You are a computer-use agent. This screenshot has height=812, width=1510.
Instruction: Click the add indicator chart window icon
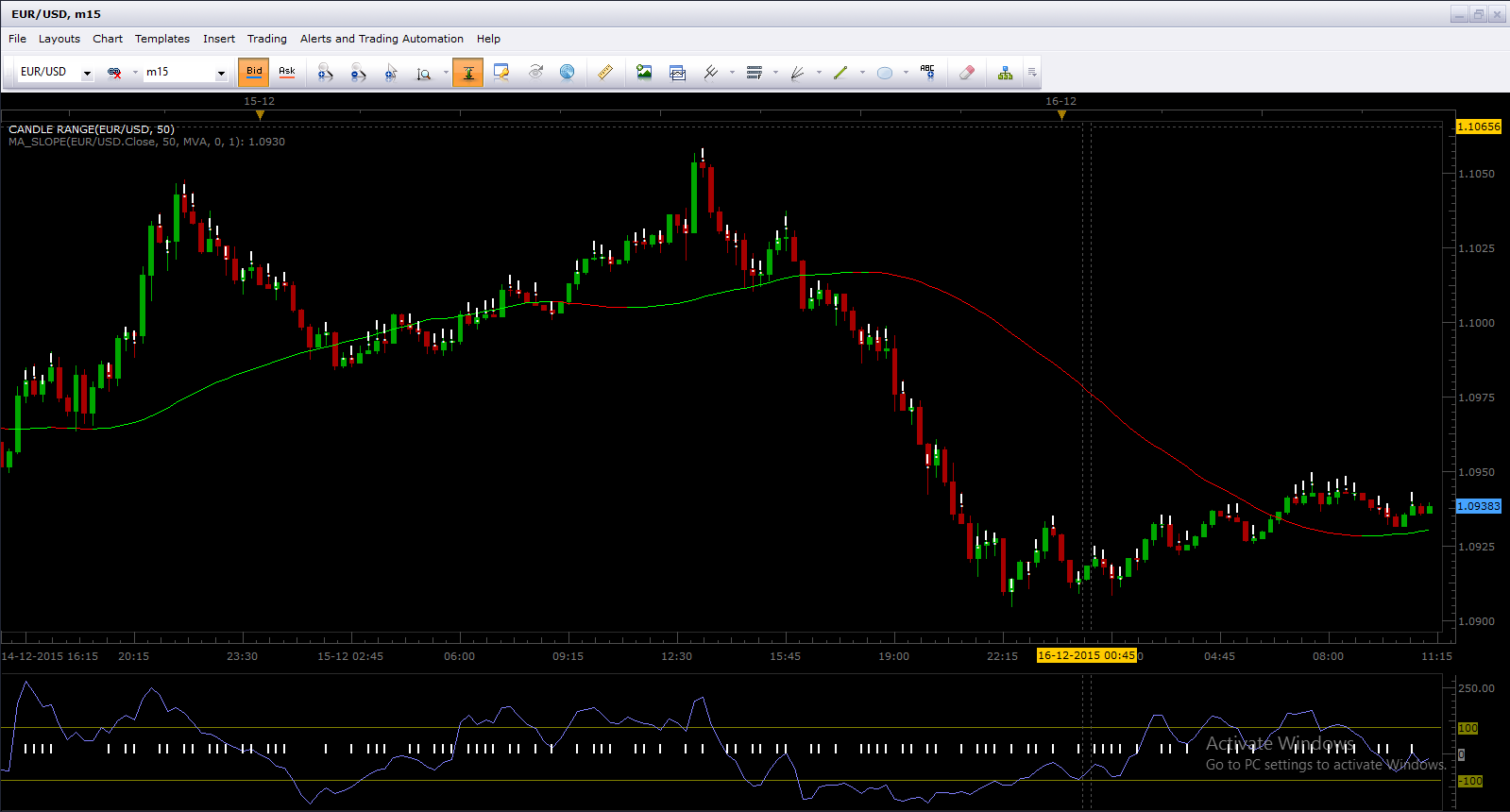pos(677,73)
